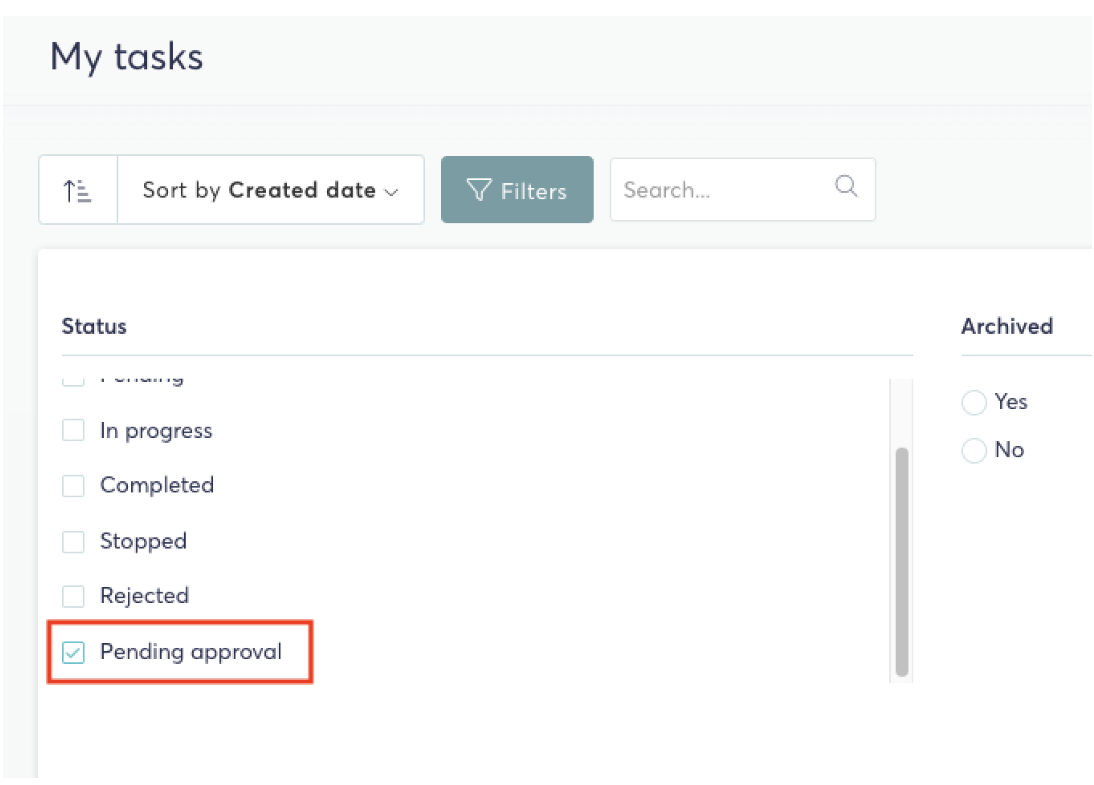Image resolution: width=1094 pixels, height=785 pixels.
Task: Click the Status list scrollbar thumb
Action: (901, 562)
